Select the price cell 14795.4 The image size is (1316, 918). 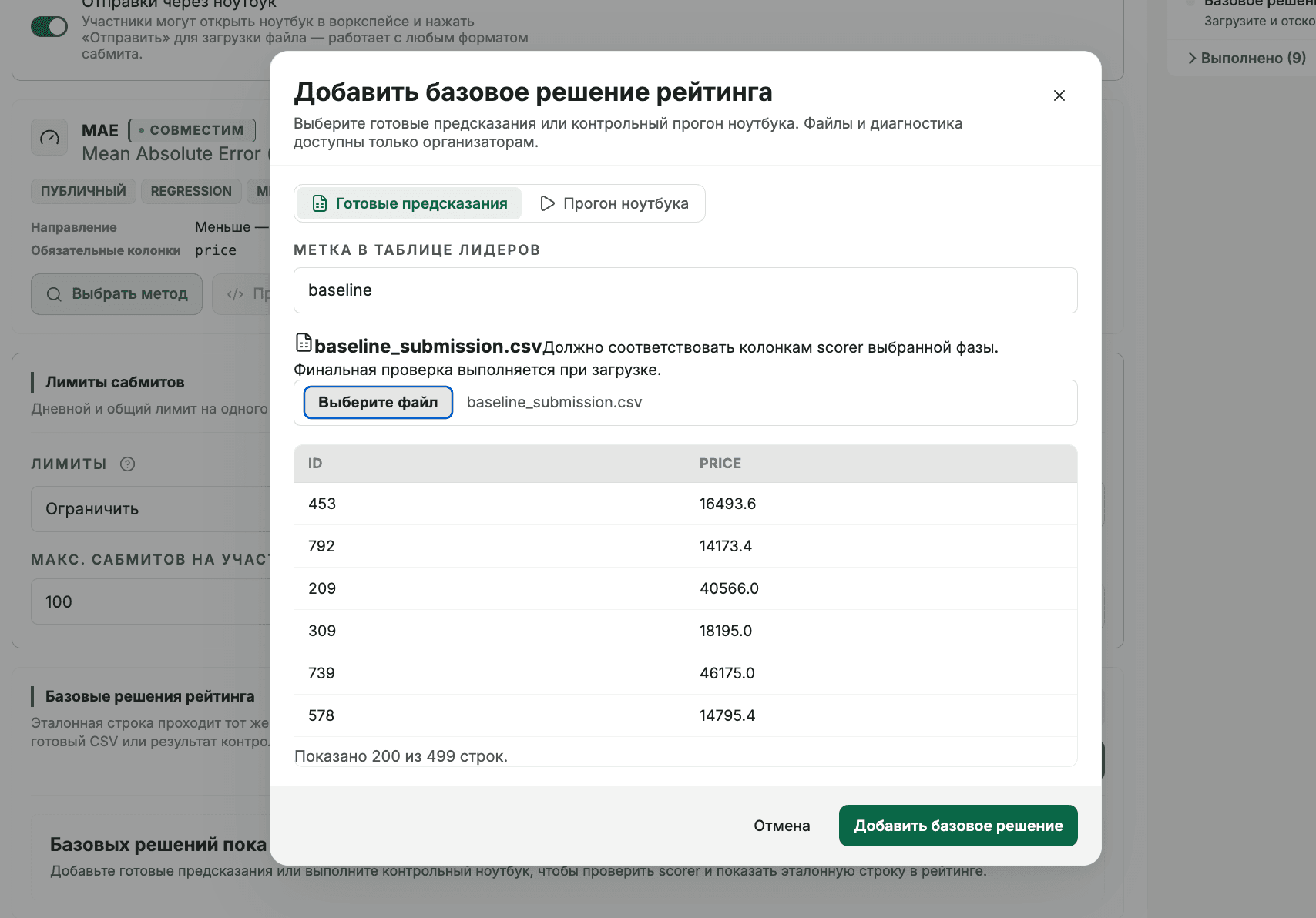coord(727,715)
